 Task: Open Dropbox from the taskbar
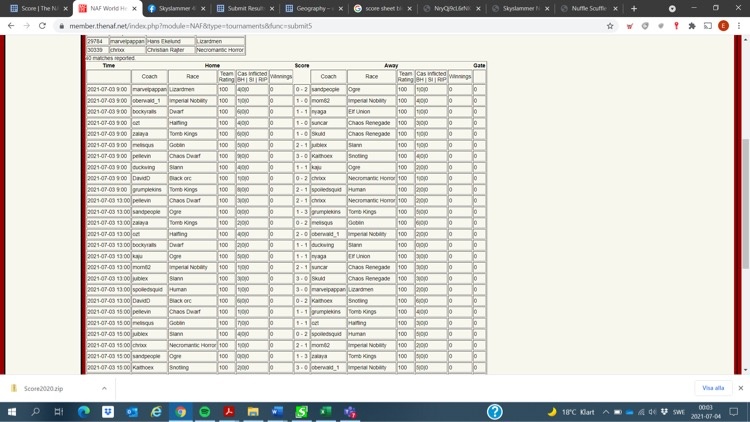(108, 412)
